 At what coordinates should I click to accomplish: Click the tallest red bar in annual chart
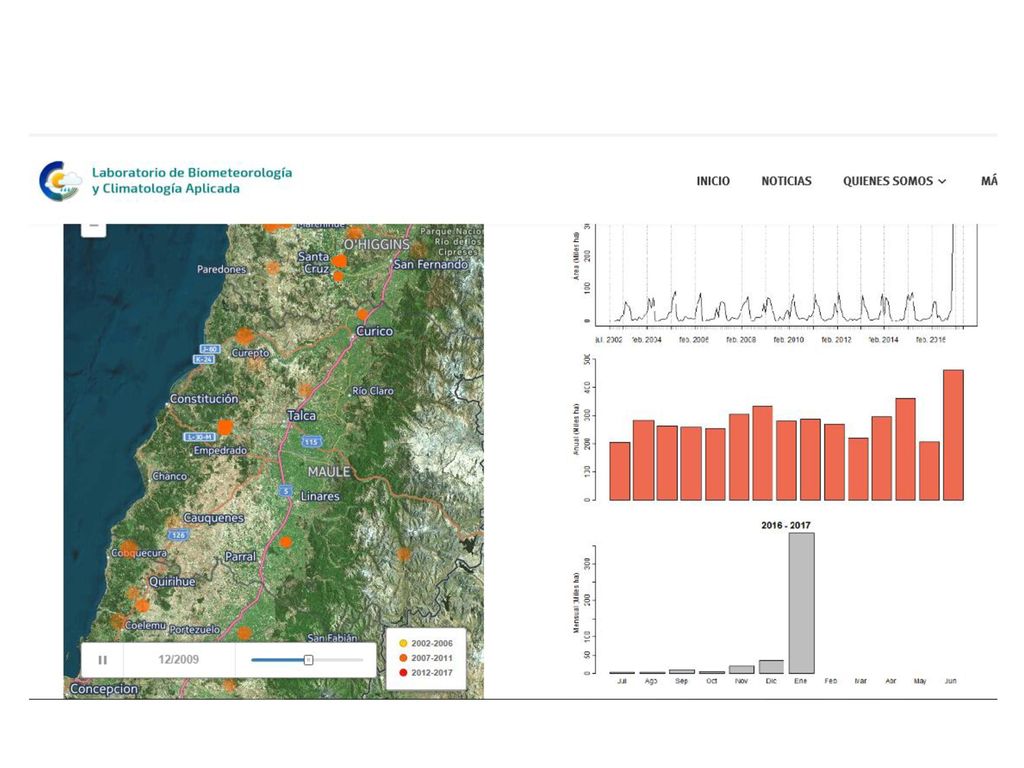(953, 435)
